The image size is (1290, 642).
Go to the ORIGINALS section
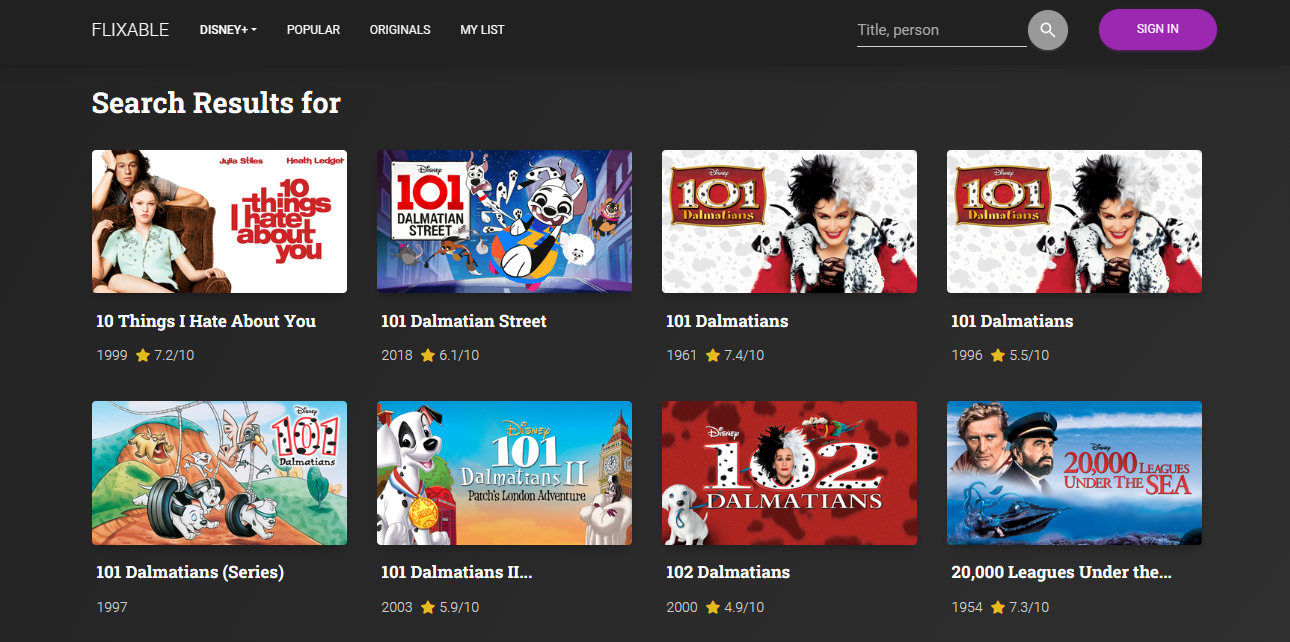click(x=400, y=30)
